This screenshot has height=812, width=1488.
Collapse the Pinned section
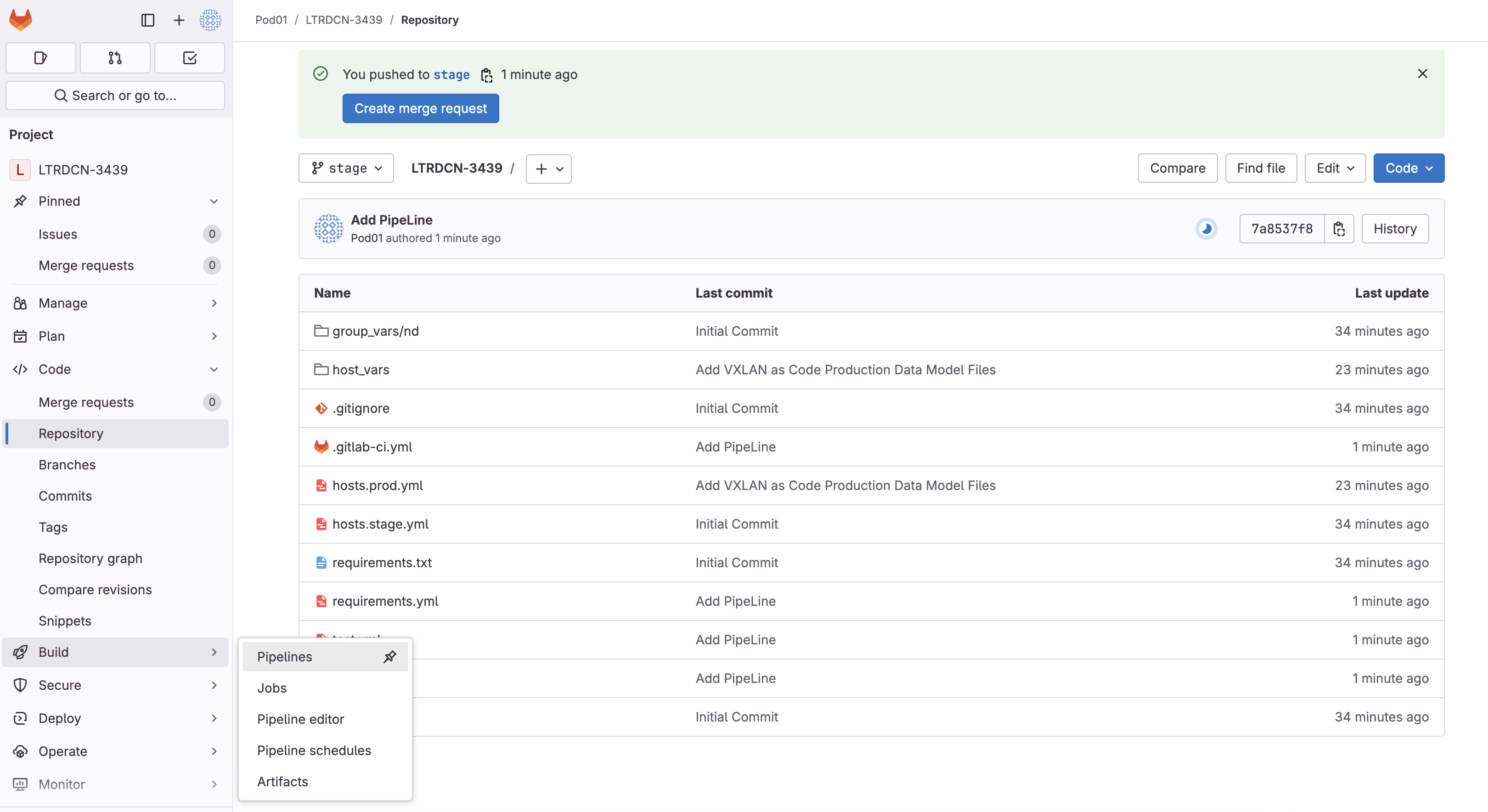click(x=214, y=201)
